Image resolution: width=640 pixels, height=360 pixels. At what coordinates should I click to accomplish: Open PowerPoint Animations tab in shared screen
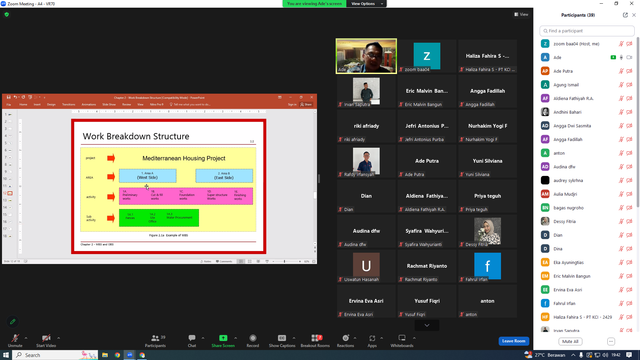coord(89,104)
